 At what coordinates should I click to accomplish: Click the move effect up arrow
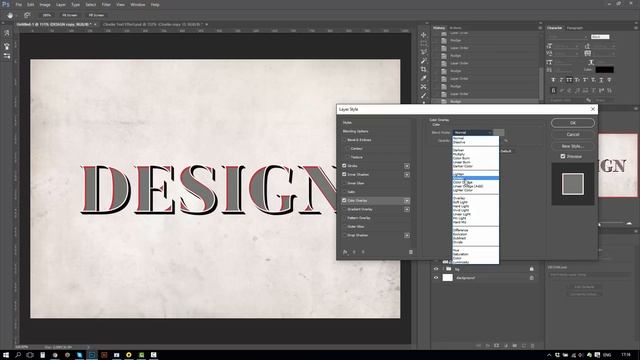354,252
